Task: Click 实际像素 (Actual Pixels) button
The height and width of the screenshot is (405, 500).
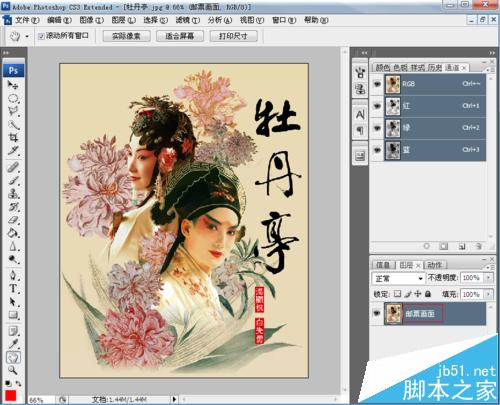Action: pos(126,36)
